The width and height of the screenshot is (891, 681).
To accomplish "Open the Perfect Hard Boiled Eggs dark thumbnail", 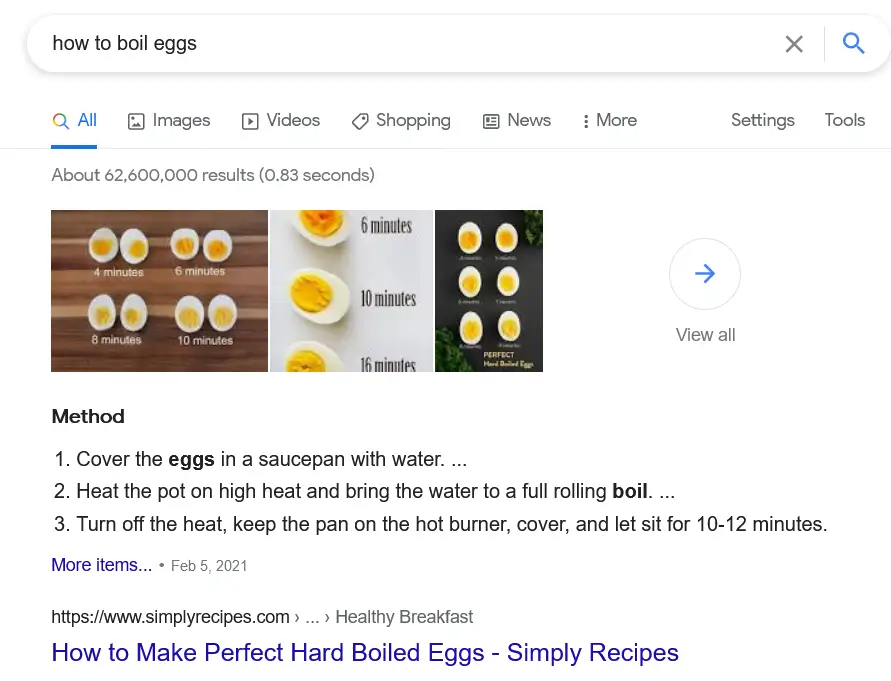I will pos(489,291).
